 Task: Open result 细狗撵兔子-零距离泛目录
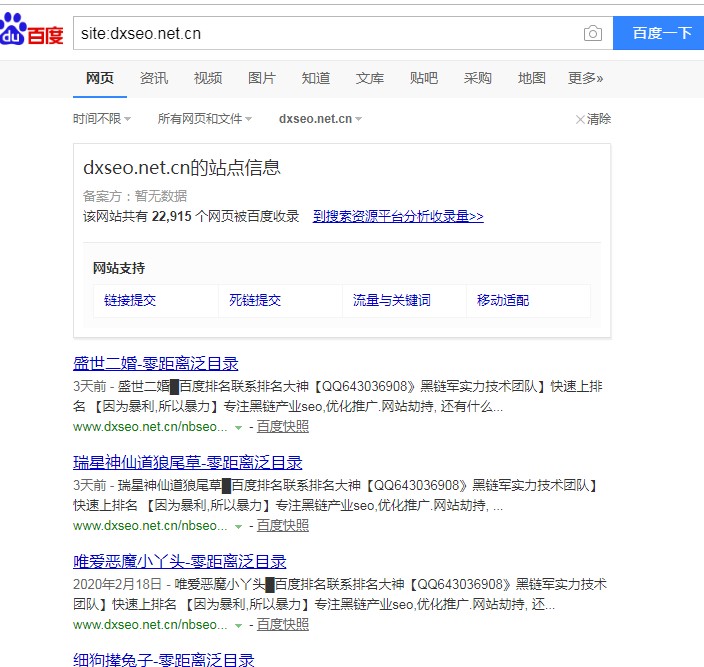click(x=163, y=659)
